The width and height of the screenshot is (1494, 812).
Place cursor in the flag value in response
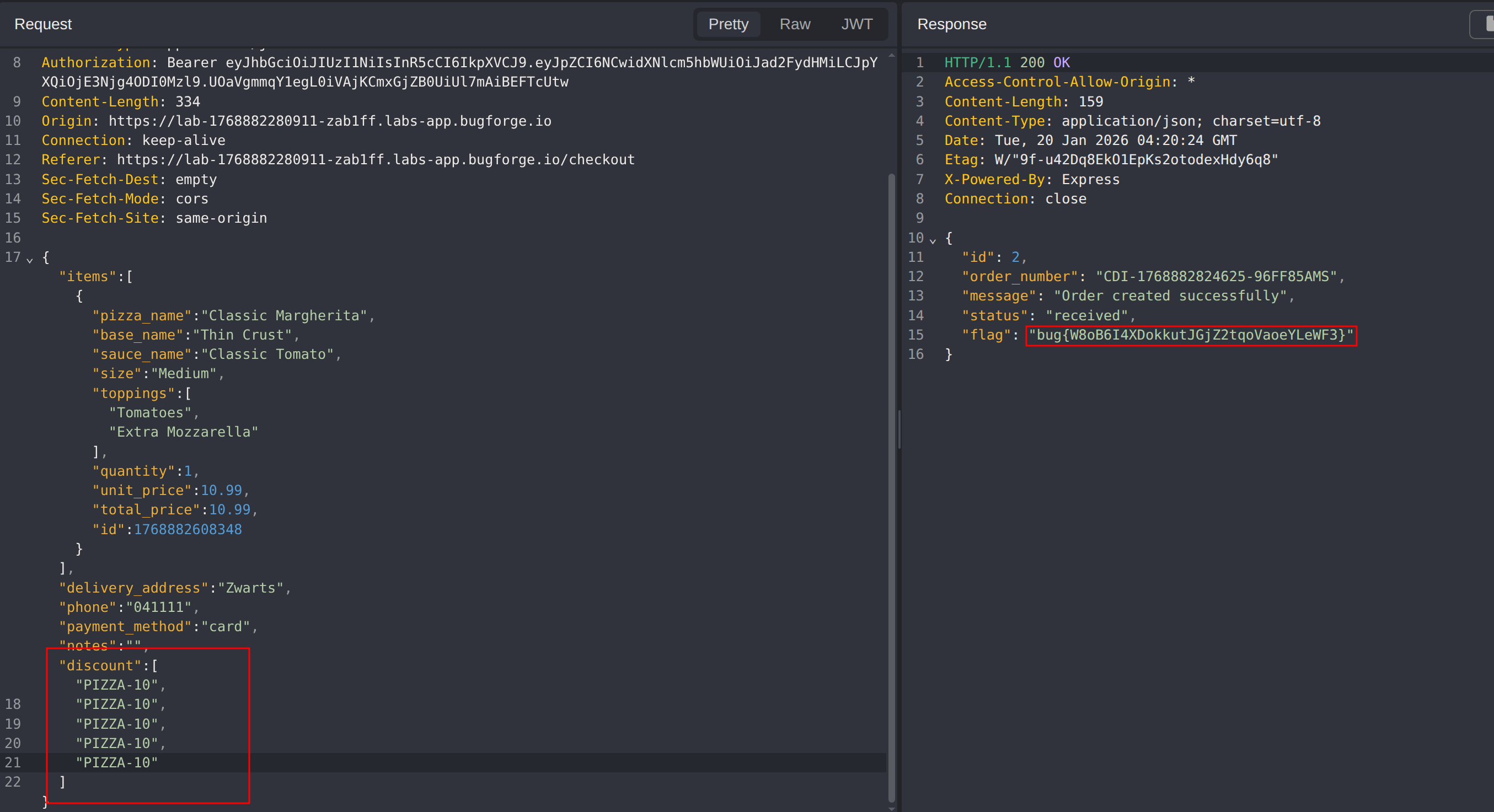[x=1190, y=335]
